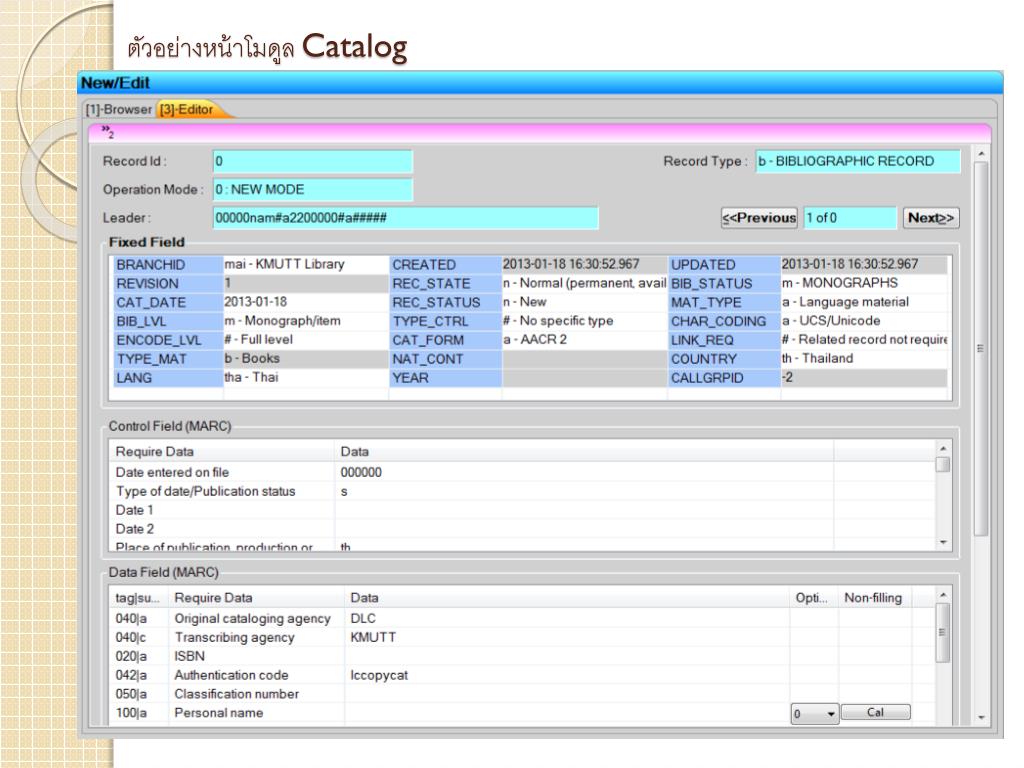This screenshot has width=1024, height=768.
Task: Click the empty YEAR value cell
Action: click(x=584, y=377)
